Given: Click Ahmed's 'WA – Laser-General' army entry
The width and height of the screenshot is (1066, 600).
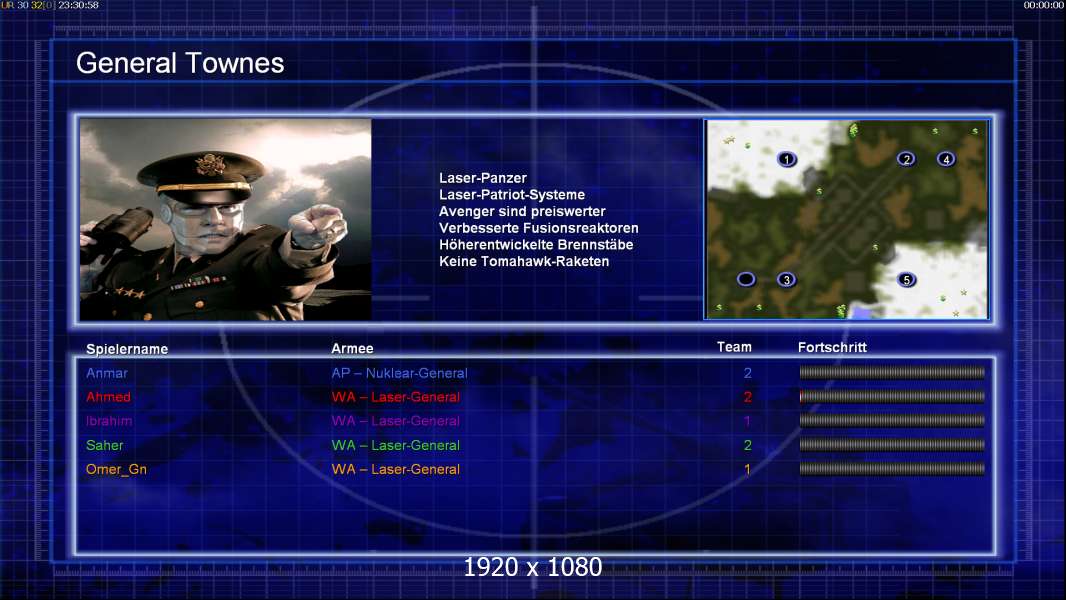Looking at the screenshot, I should point(396,397).
